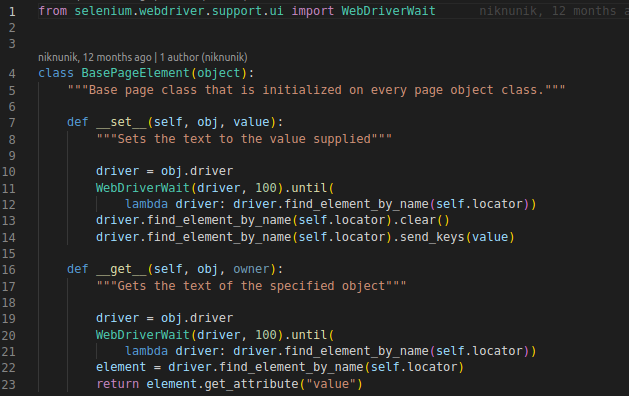Click the inline blame annotation on line 1

(x=554, y=11)
